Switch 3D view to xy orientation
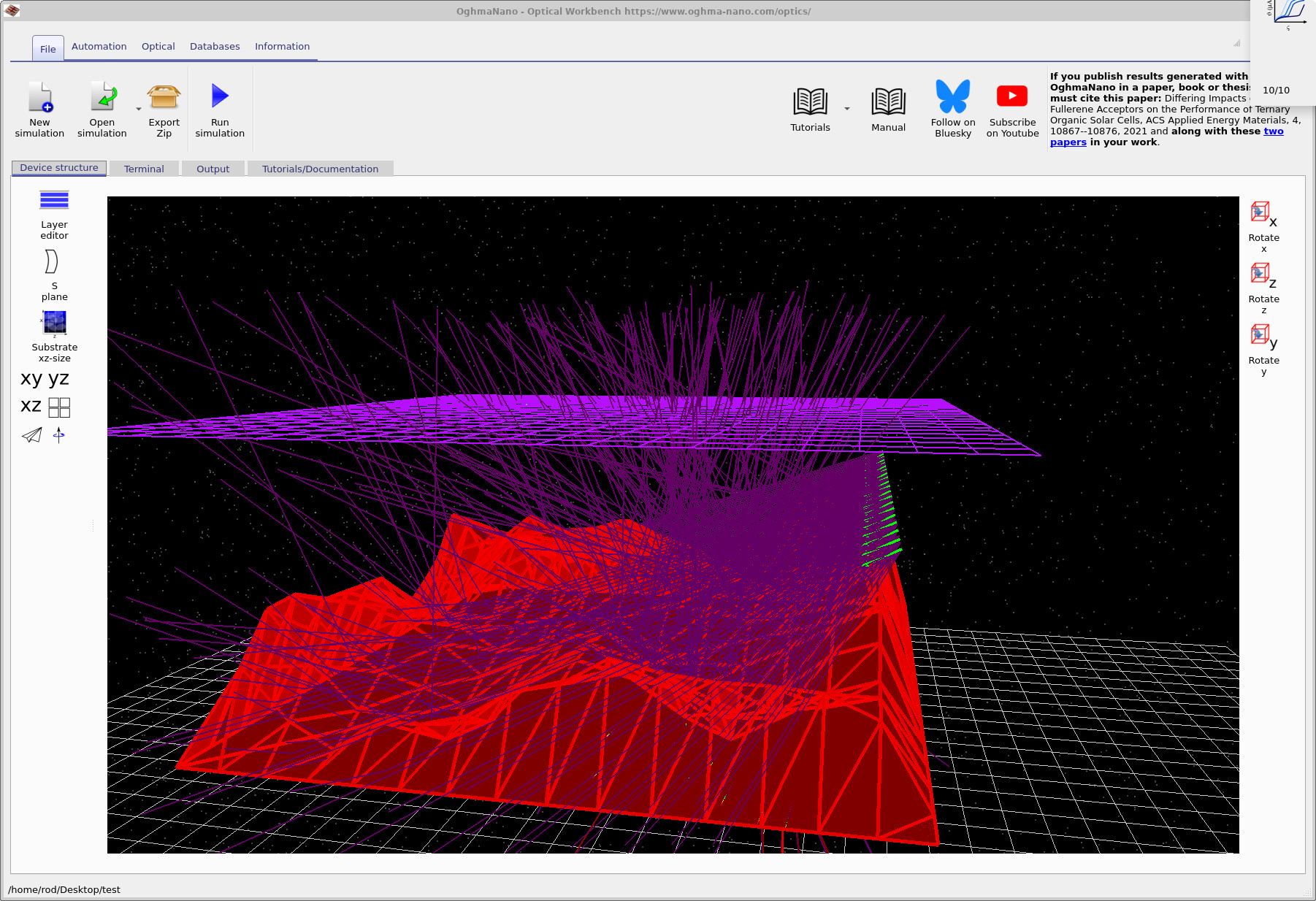 pyautogui.click(x=30, y=378)
